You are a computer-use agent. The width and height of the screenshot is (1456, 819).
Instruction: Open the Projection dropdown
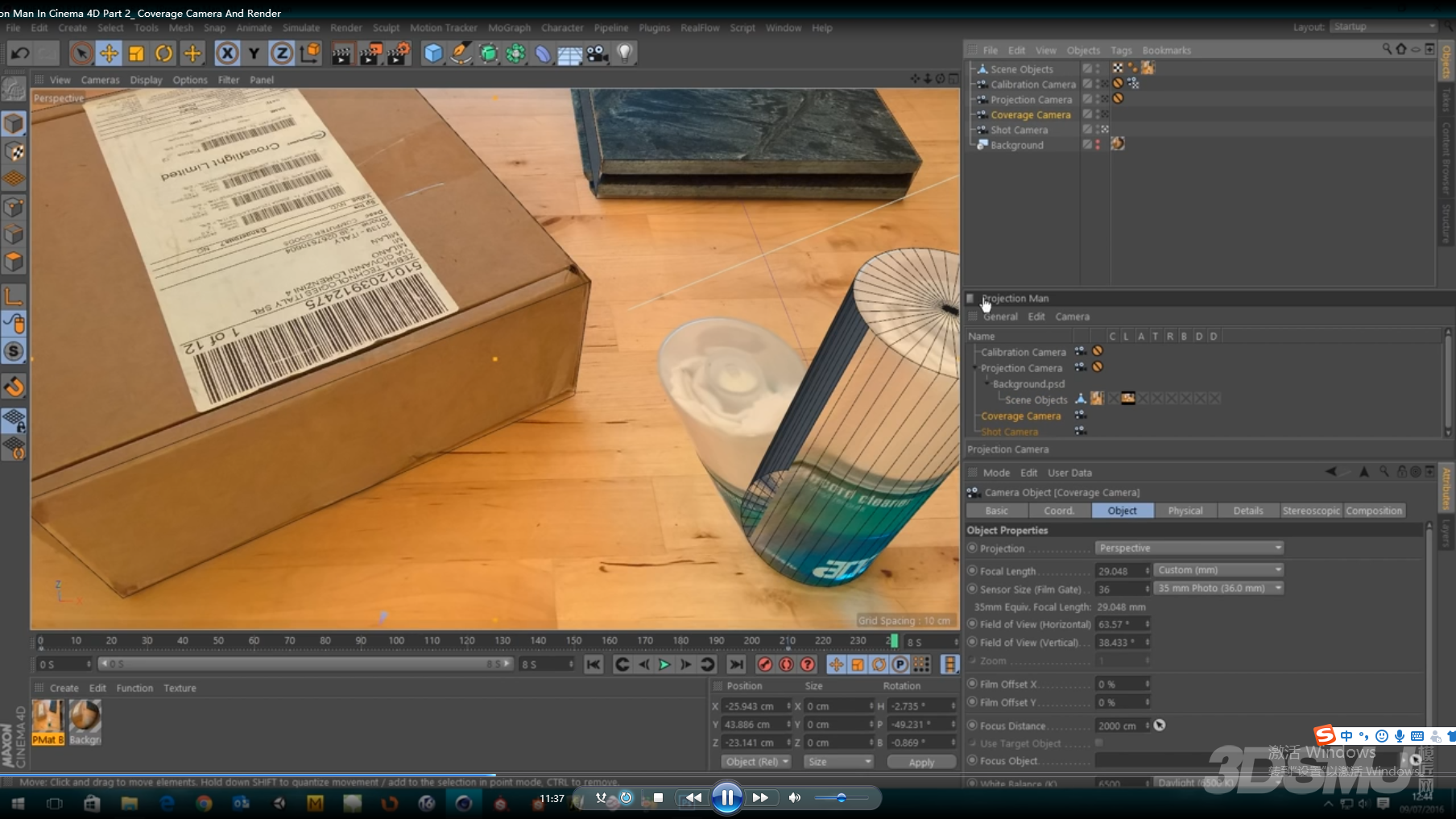coord(1189,548)
